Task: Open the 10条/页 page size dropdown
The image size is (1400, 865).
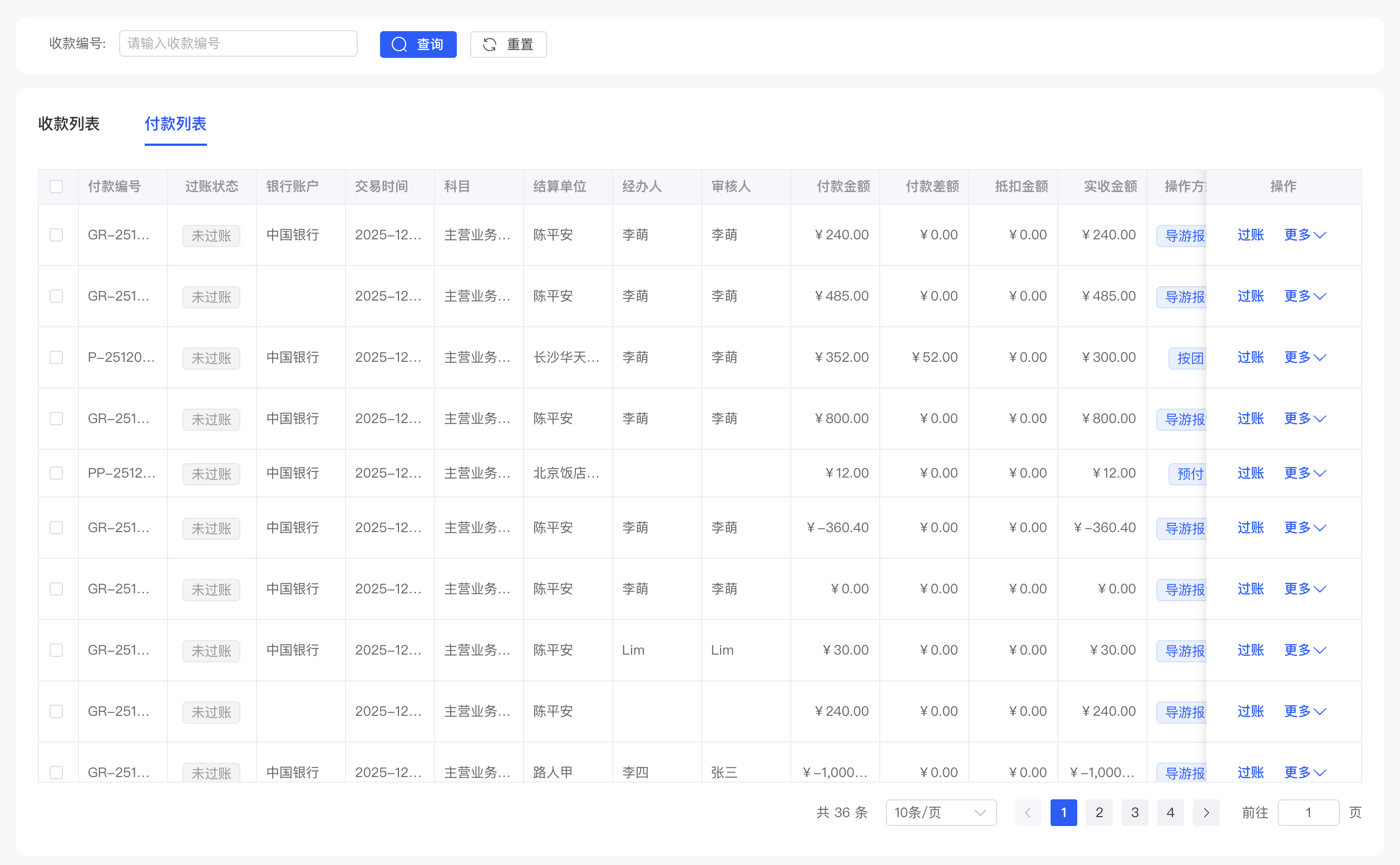Action: click(x=940, y=812)
